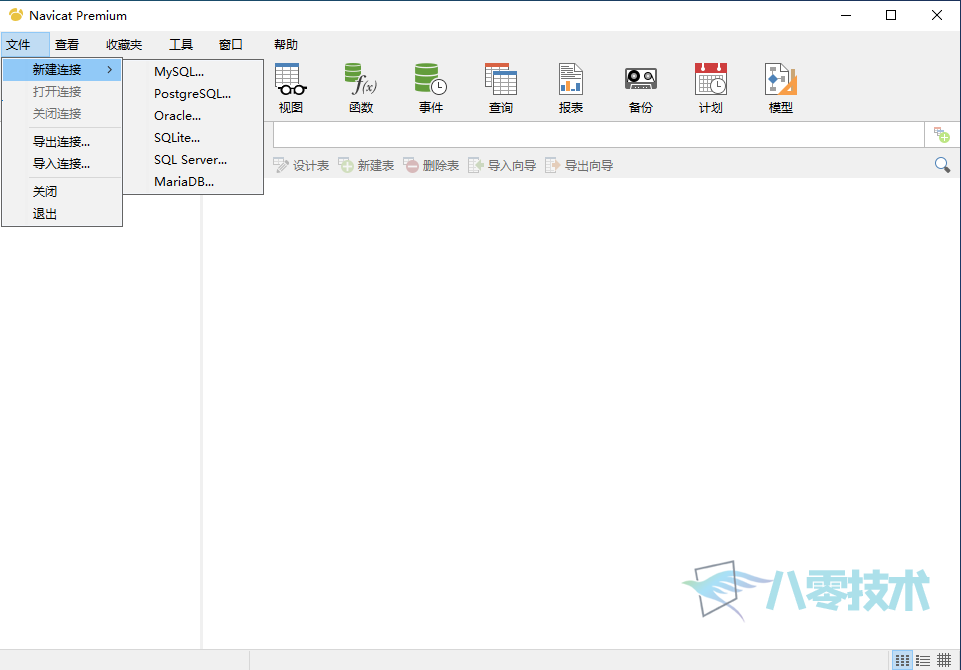
Task: Minimize the Navicat Premium window
Action: click(x=846, y=15)
